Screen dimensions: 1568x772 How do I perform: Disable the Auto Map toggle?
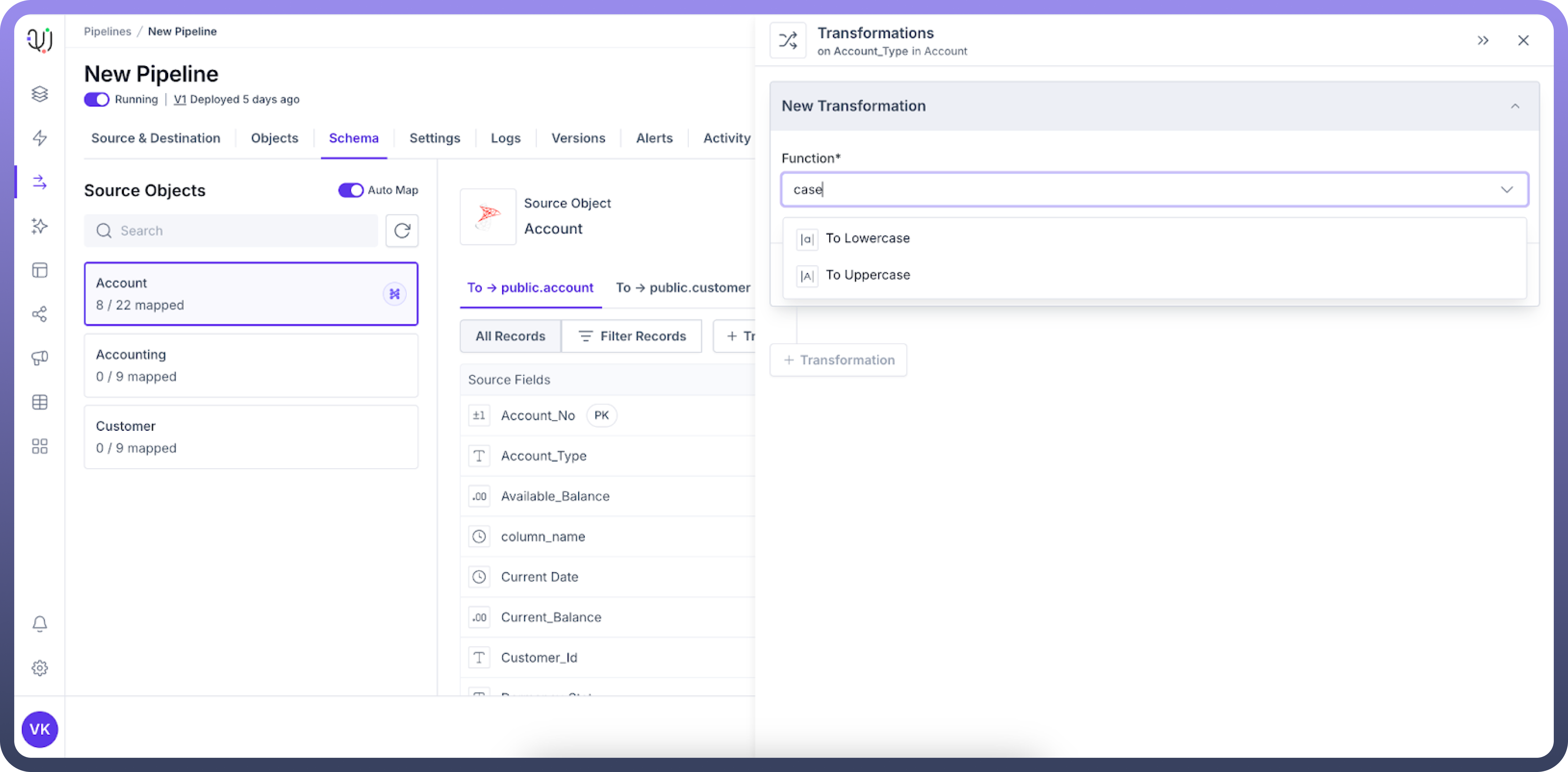351,191
